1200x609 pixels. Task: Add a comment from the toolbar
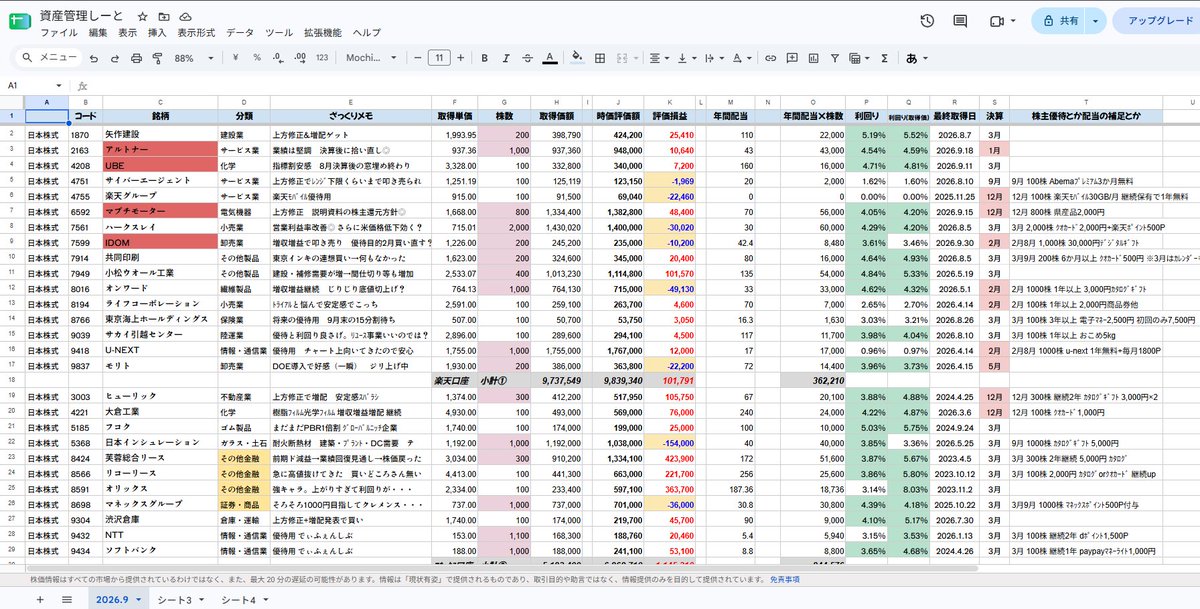[791, 58]
